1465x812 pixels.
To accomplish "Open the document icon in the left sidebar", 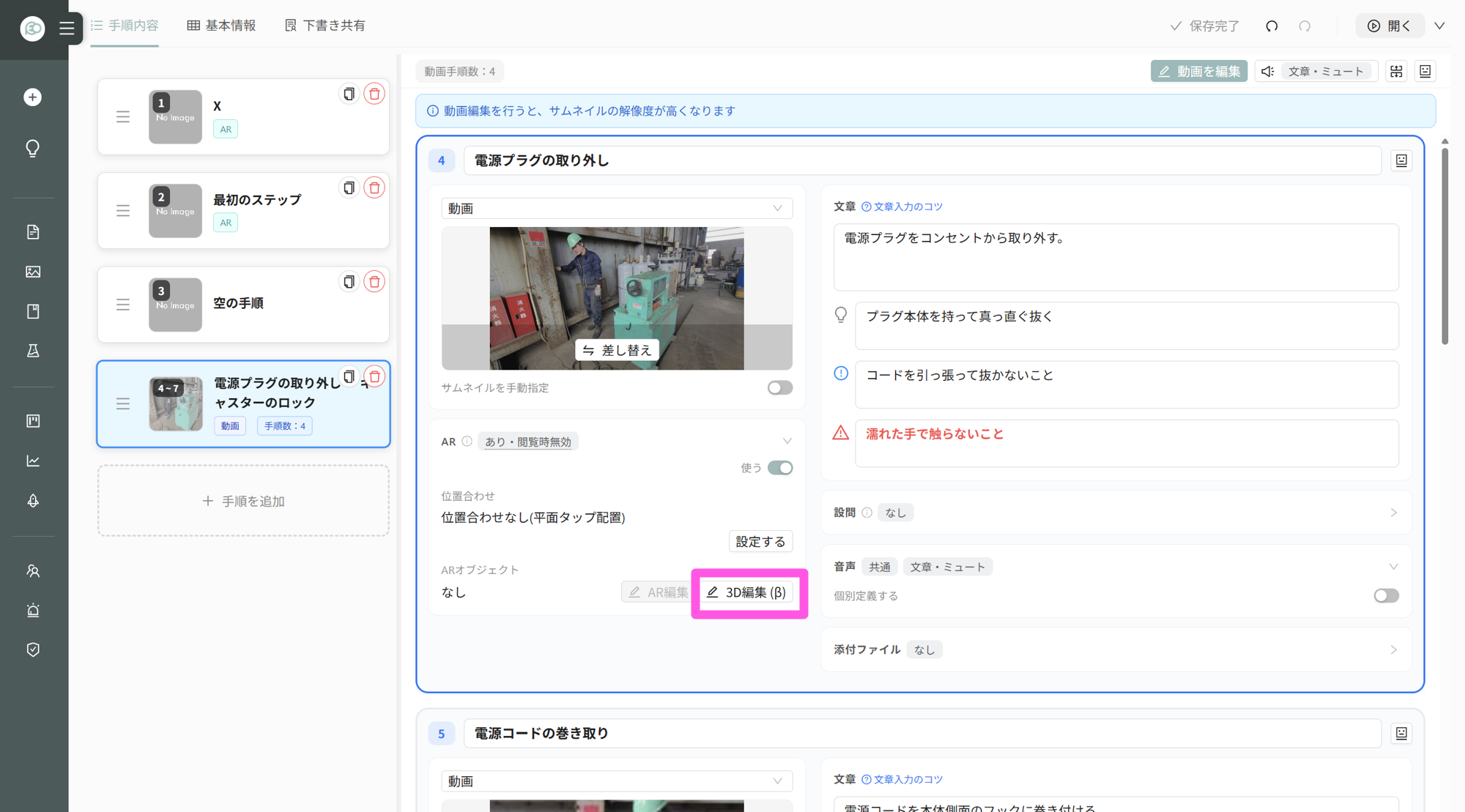I will 33,232.
